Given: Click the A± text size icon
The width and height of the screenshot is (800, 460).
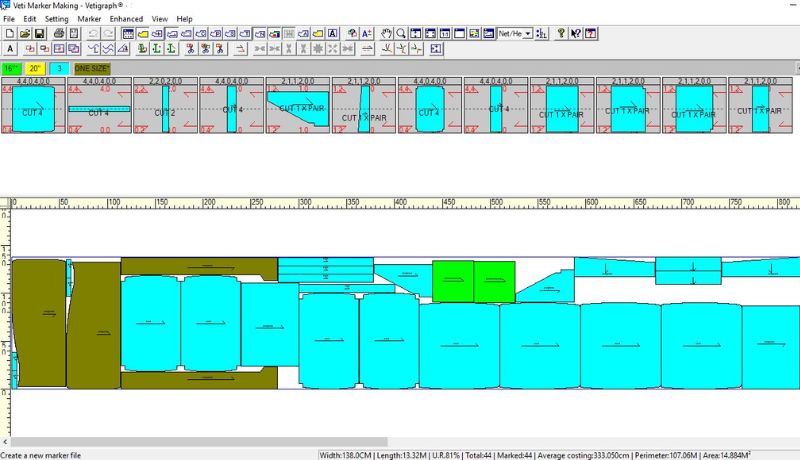Looking at the screenshot, I should pyautogui.click(x=366, y=34).
